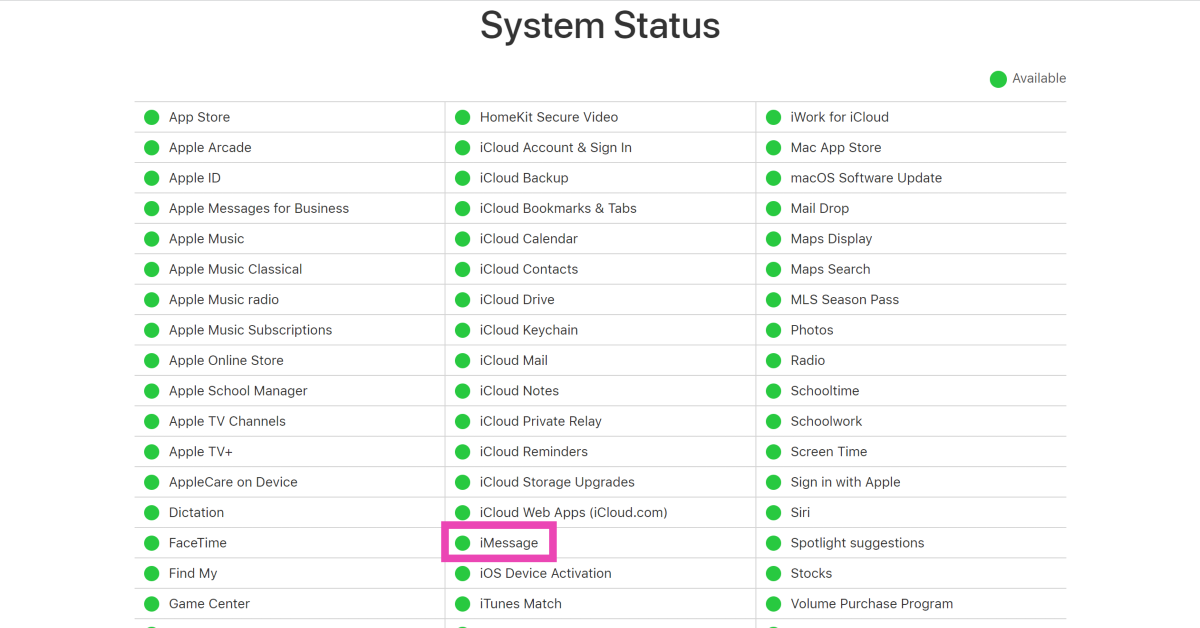This screenshot has width=1200, height=628.
Task: Click the iCloud Keychain label
Action: [x=529, y=330]
